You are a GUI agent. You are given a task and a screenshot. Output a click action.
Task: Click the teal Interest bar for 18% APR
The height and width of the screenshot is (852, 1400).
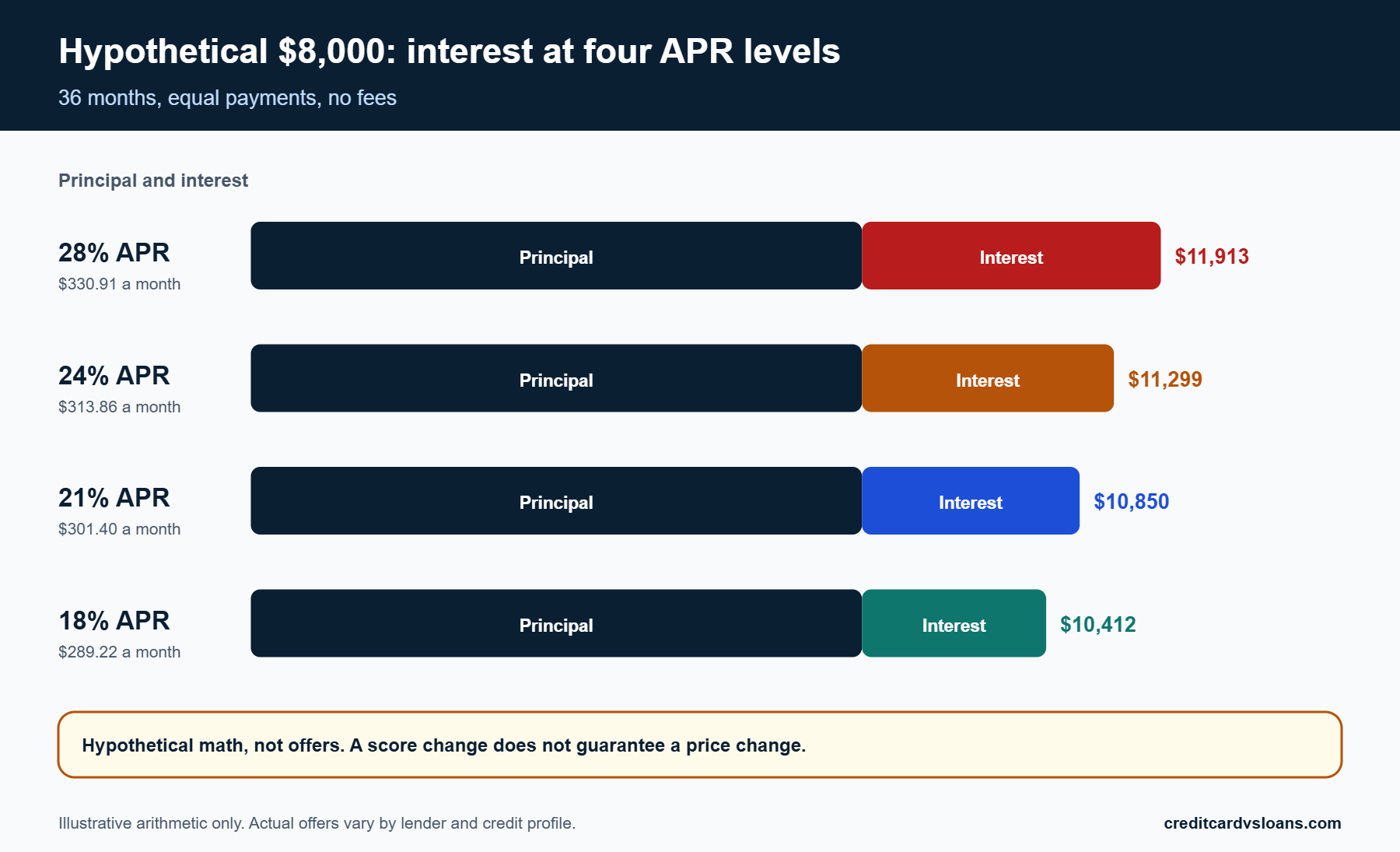coord(954,623)
